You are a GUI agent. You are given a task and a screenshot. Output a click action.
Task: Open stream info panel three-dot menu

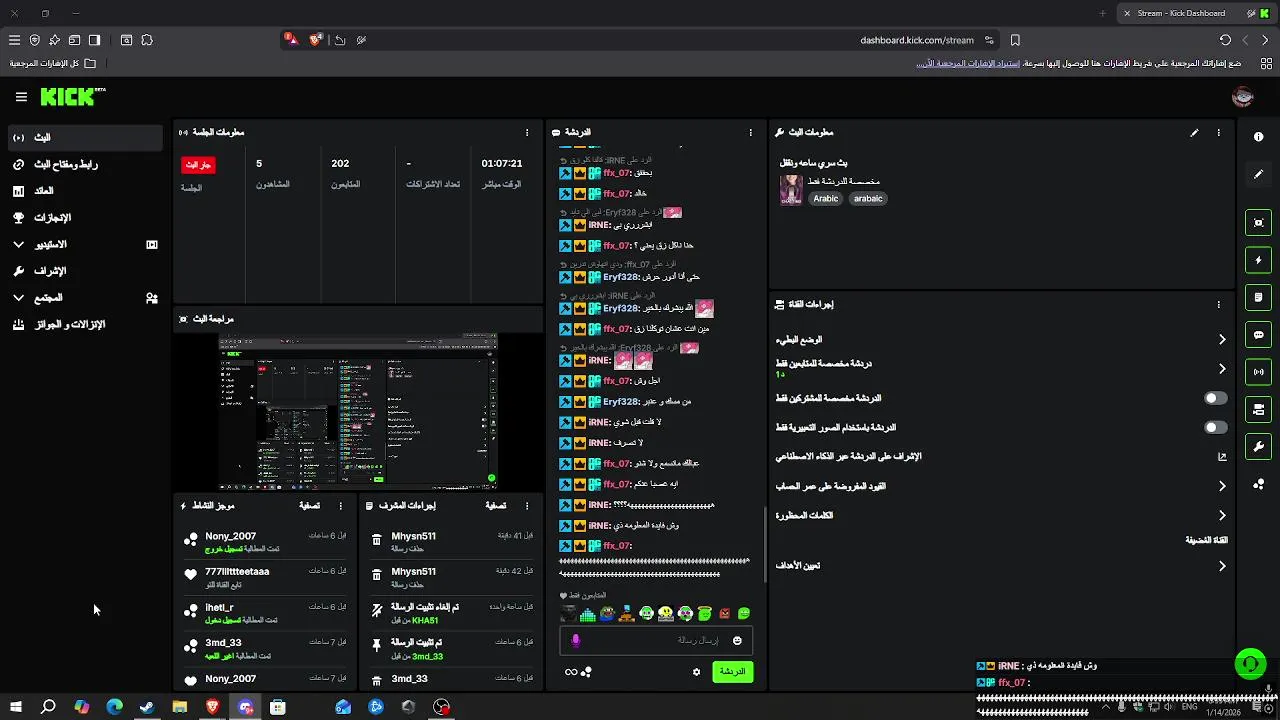coord(1218,132)
